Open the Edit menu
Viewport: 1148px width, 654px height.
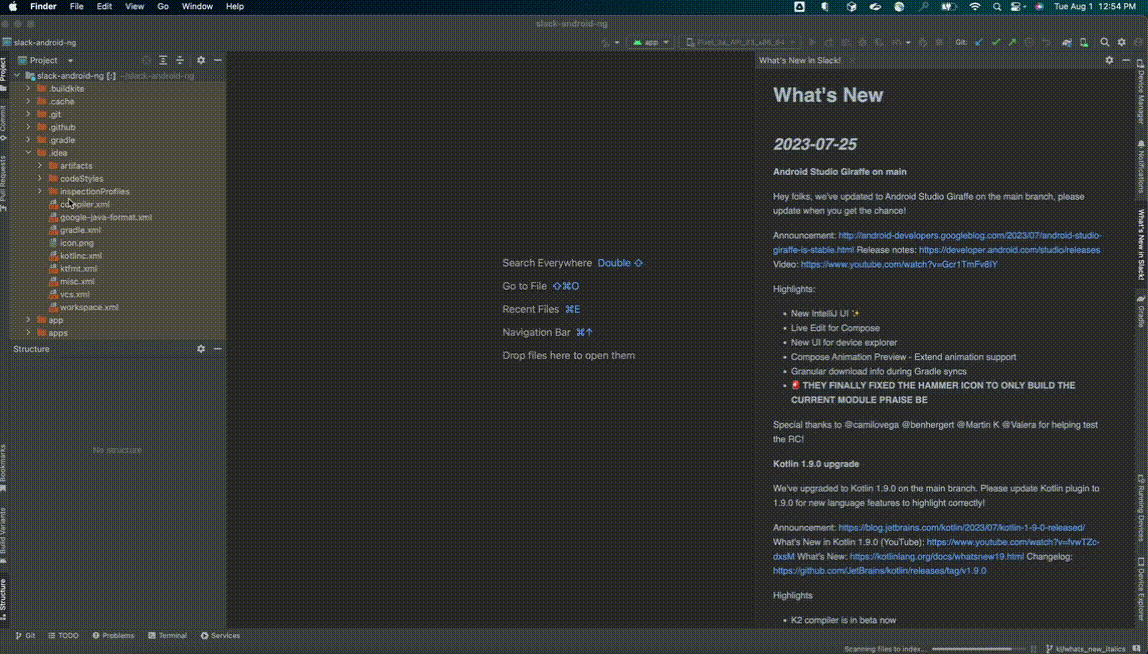click(x=105, y=7)
